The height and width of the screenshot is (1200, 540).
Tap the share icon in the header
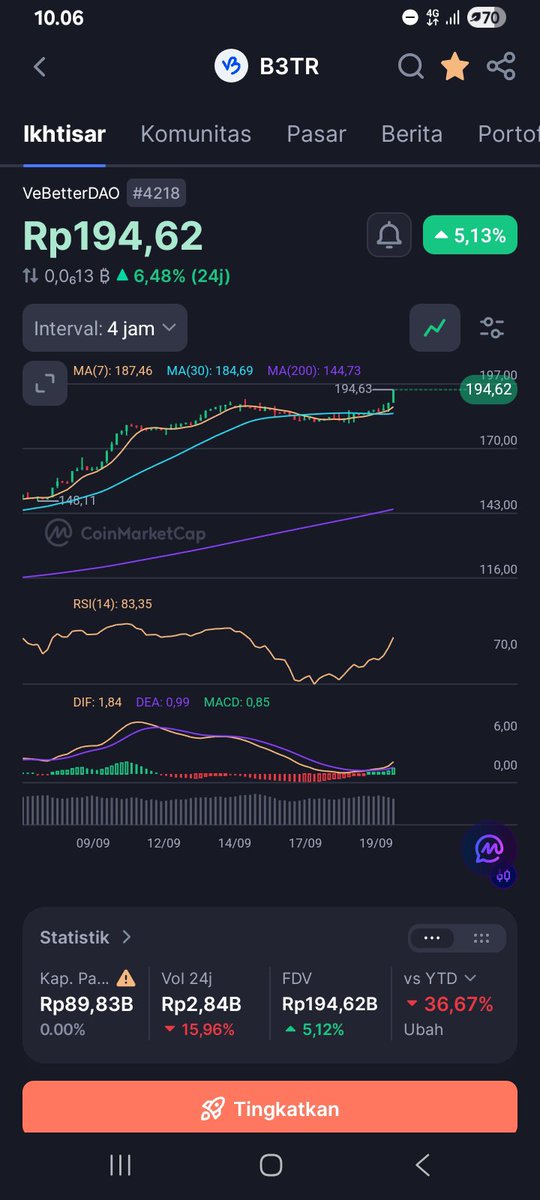pos(501,67)
